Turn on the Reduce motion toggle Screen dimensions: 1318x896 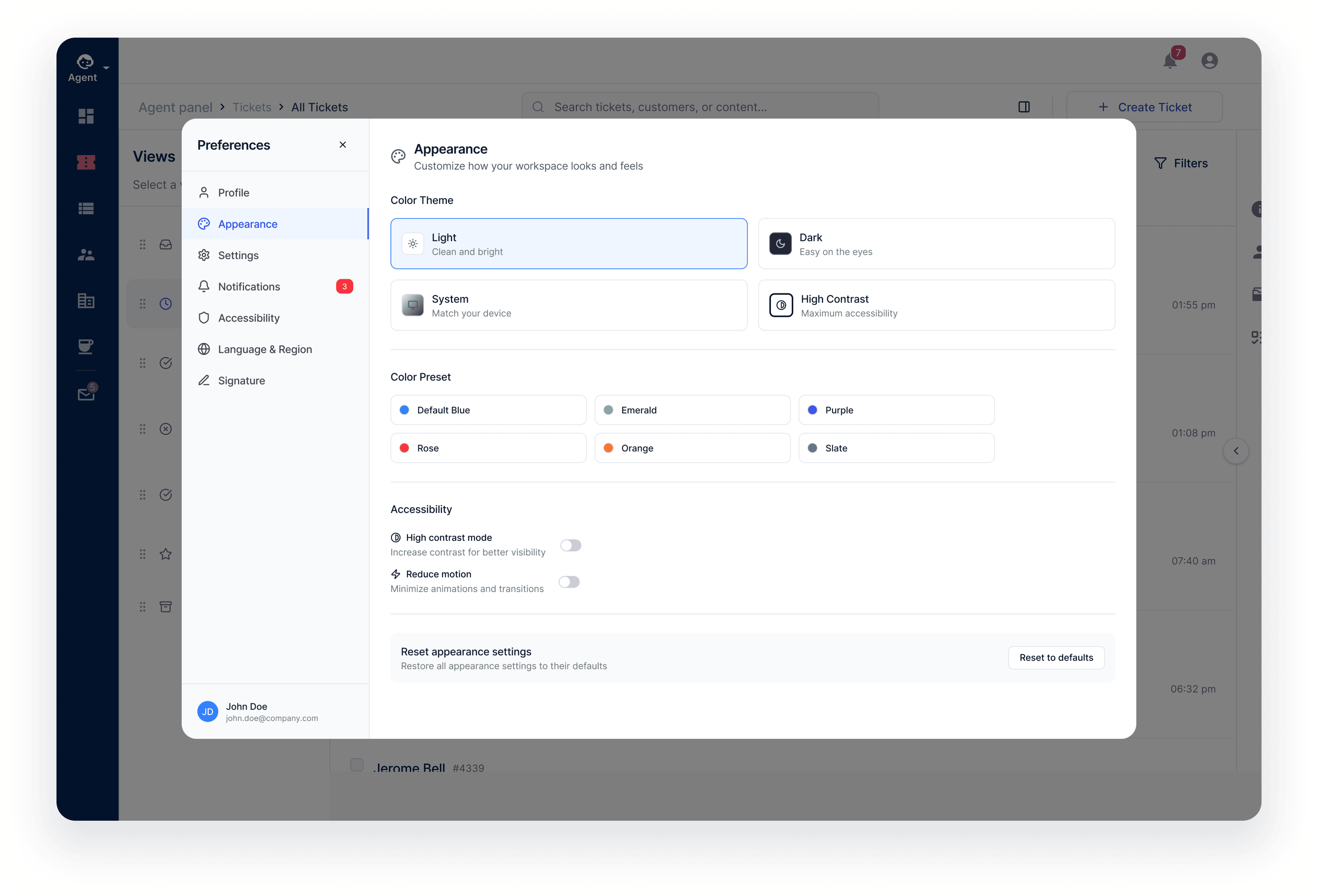pos(569,582)
